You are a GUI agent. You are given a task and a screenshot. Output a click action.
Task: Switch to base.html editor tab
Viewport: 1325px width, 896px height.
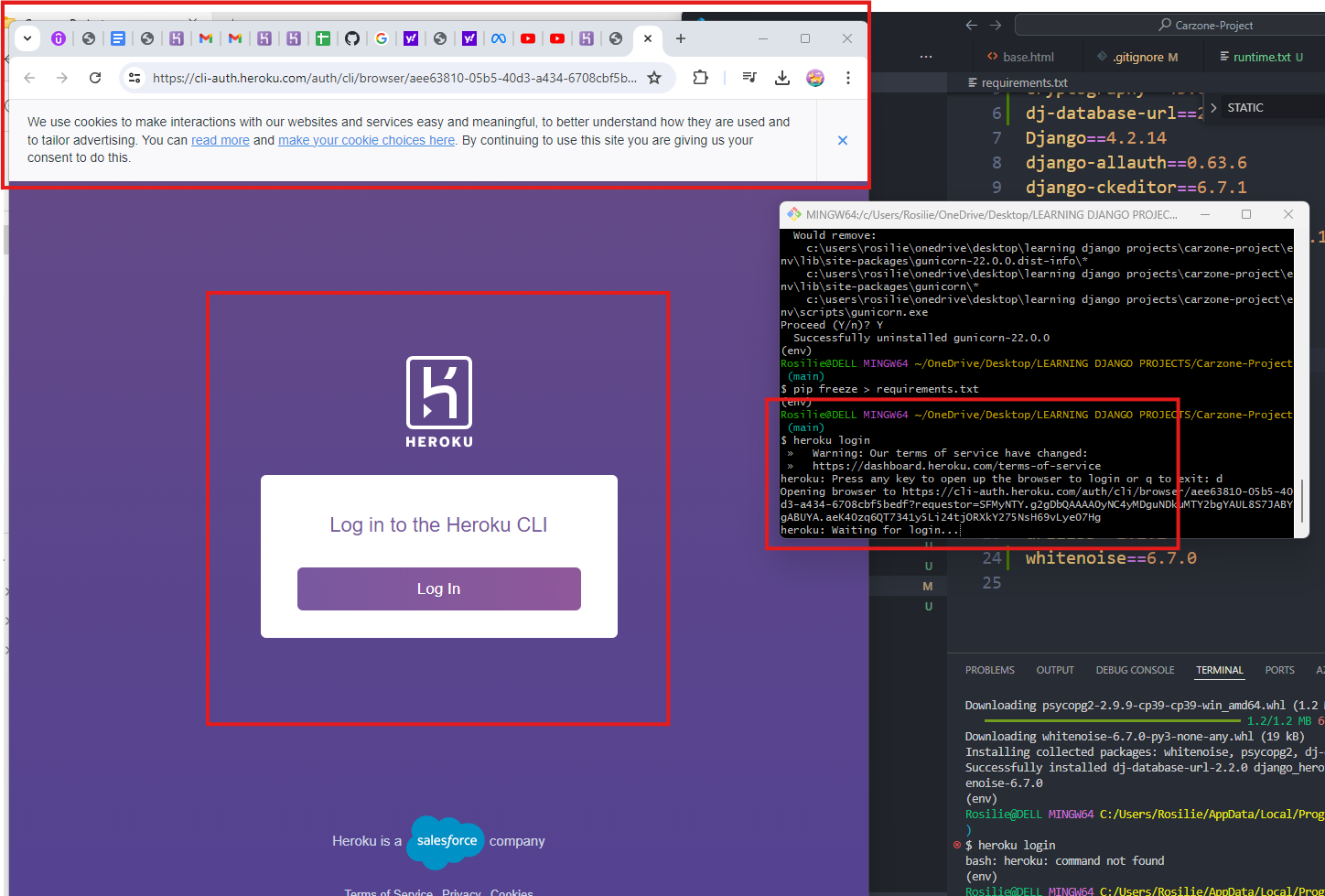pyautogui.click(x=1020, y=57)
